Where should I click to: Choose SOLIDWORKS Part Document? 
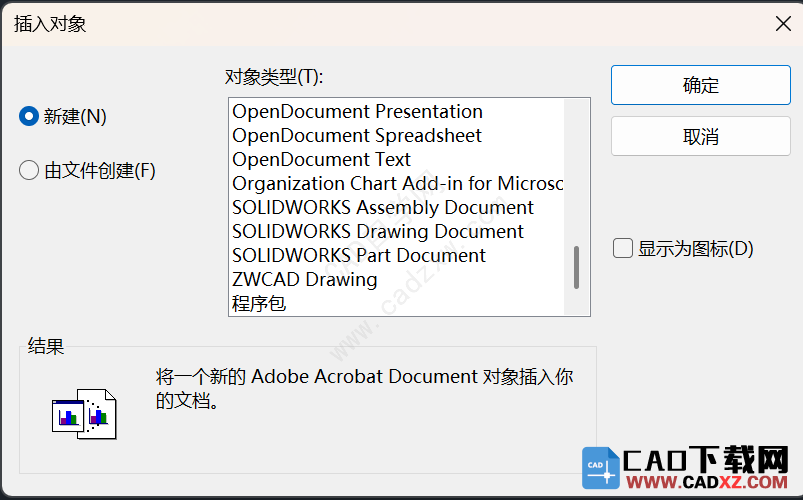396,255
